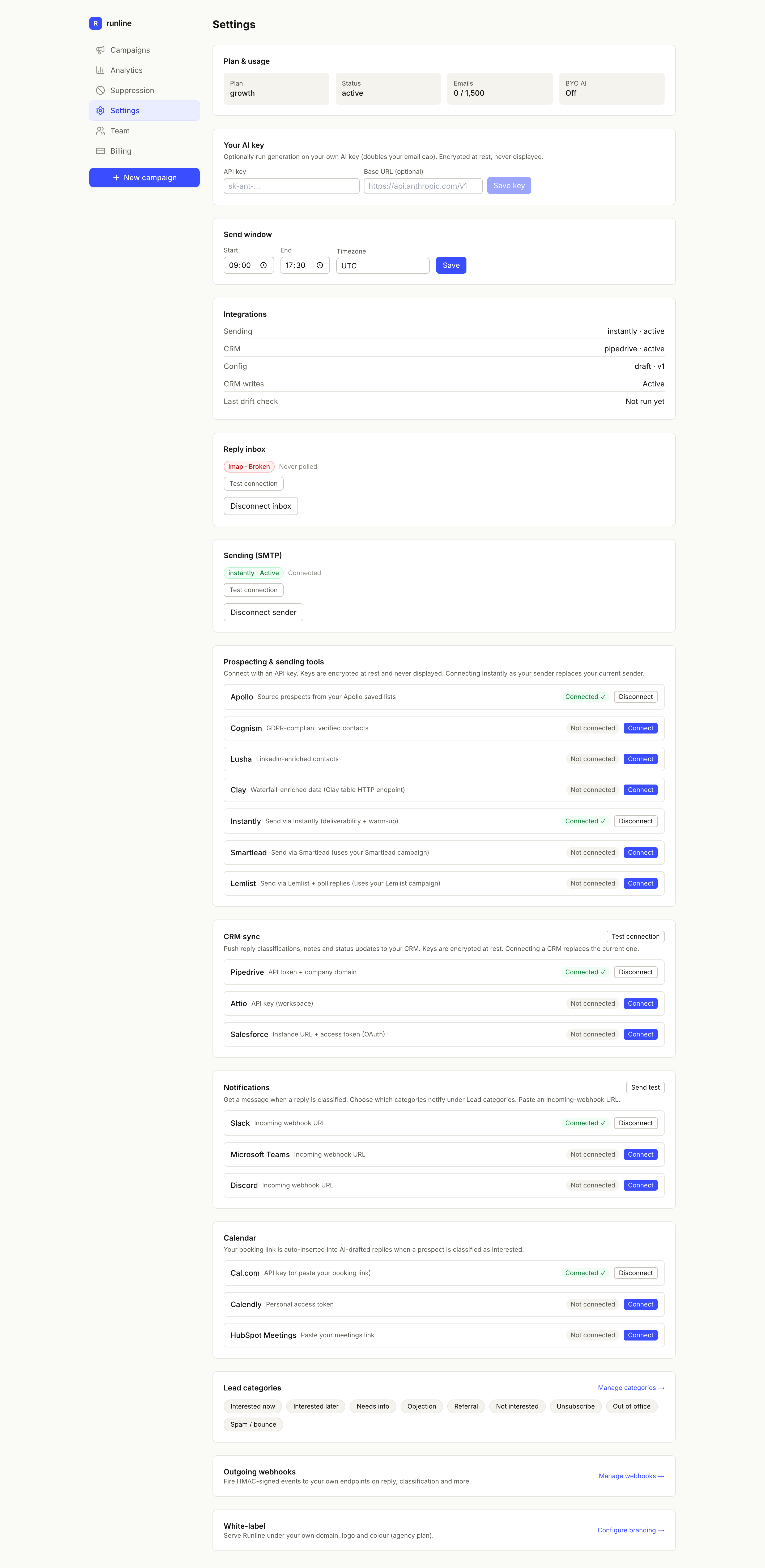Click the Billing credit card icon
The height and width of the screenshot is (1568, 765).
(100, 151)
